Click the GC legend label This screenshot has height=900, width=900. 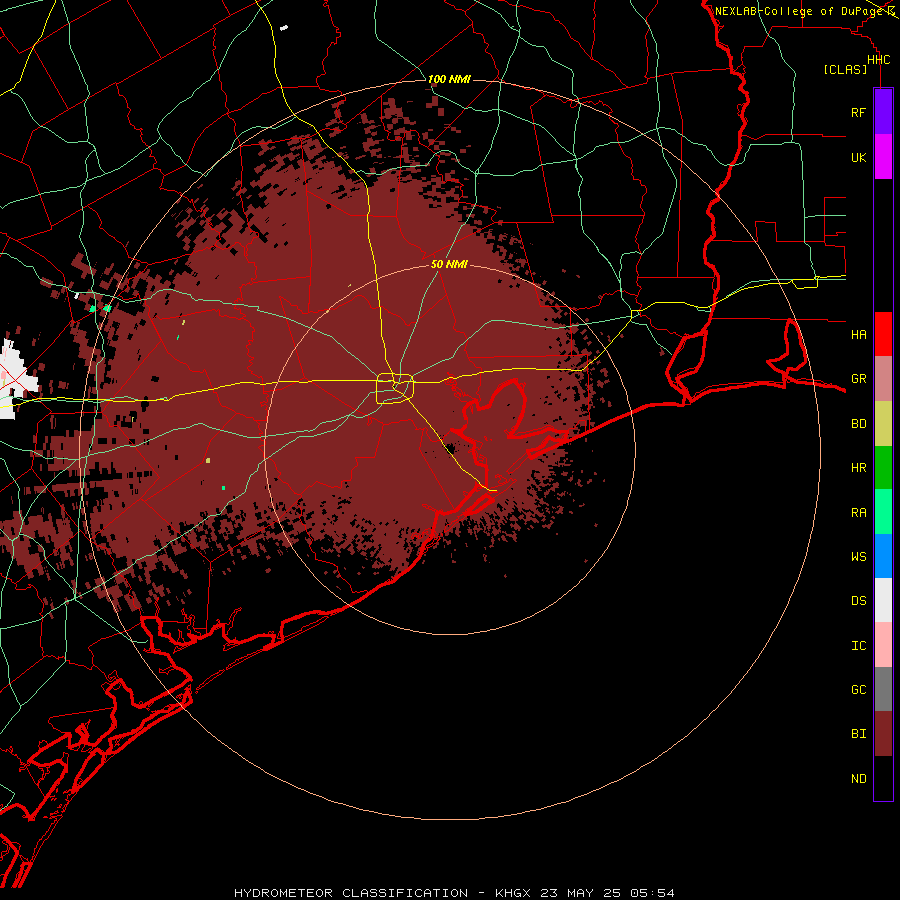pos(858,690)
